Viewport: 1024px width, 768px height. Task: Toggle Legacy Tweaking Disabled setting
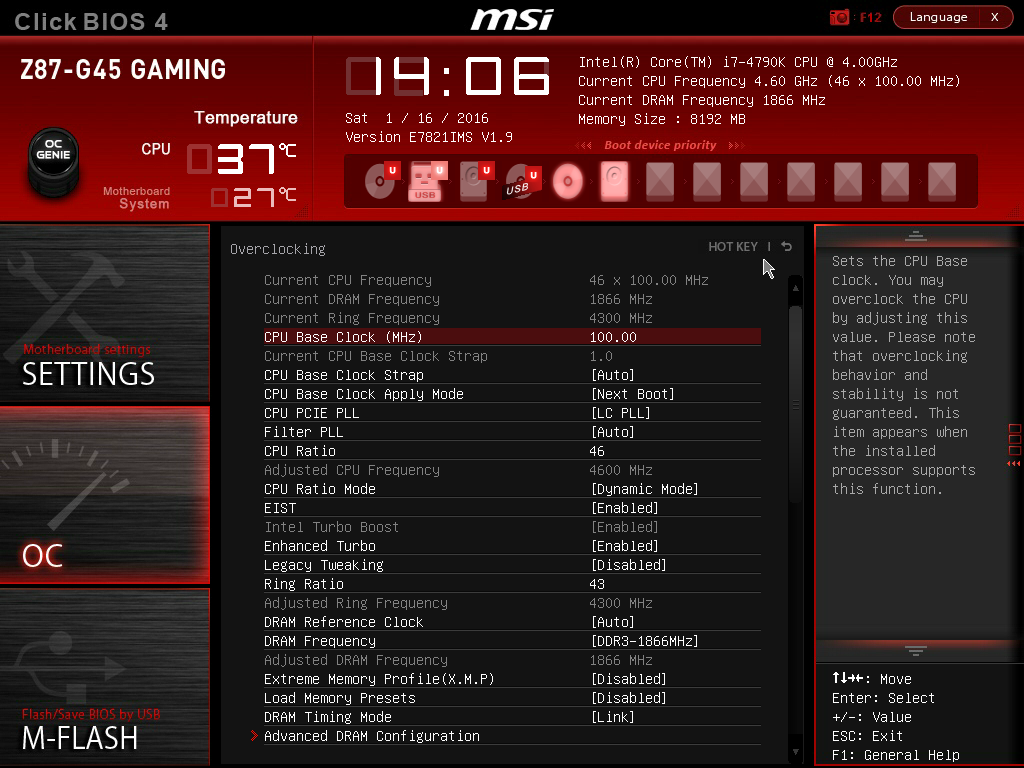512,565
